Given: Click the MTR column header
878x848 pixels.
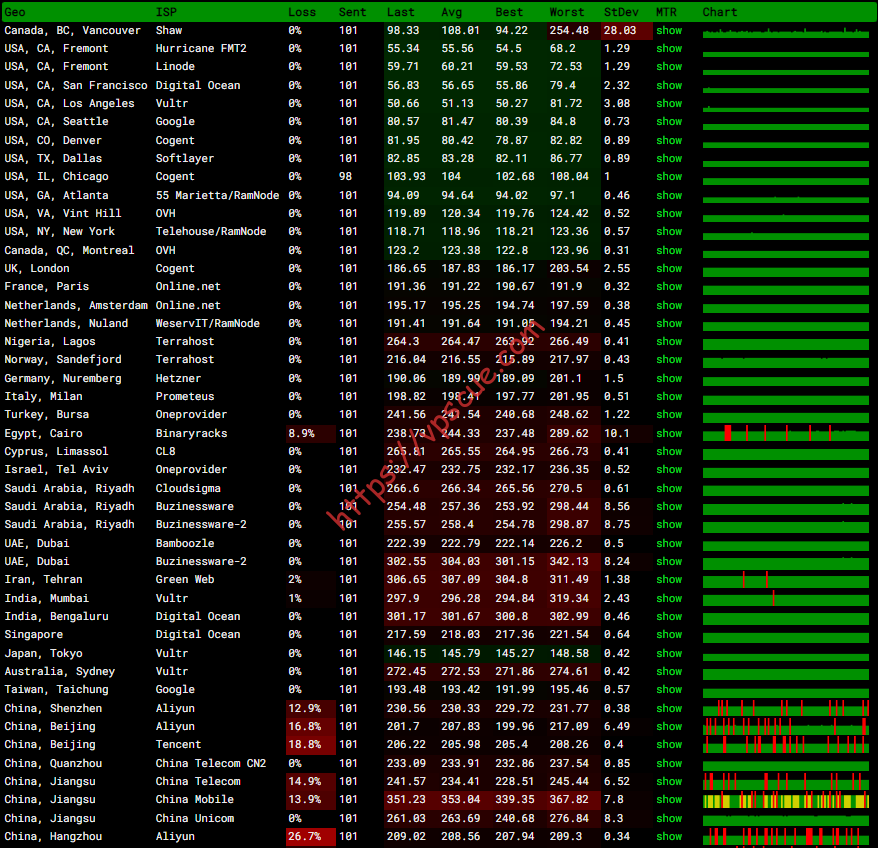Looking at the screenshot, I should 666,12.
